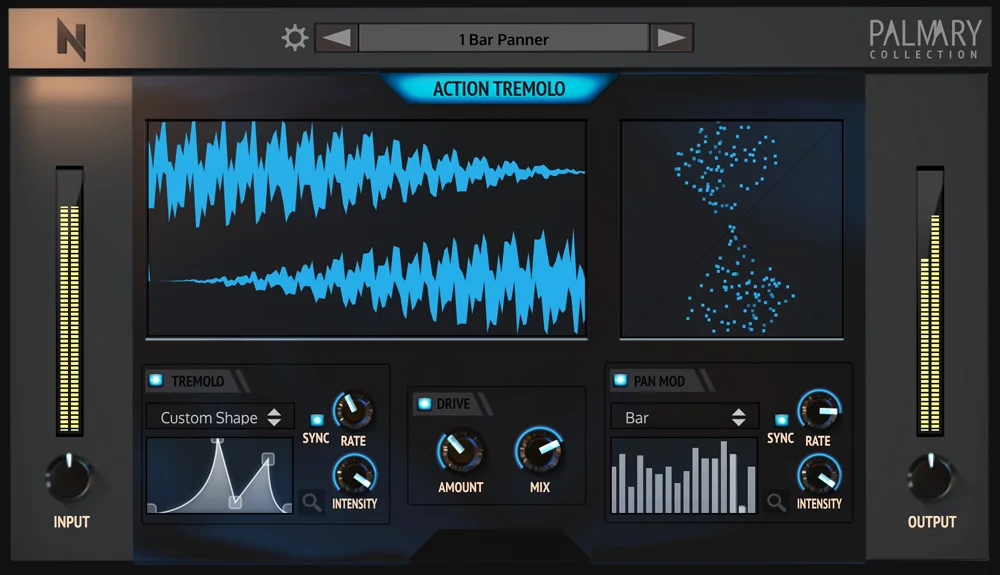Toggle the Tremolo Sync button

[316, 419]
